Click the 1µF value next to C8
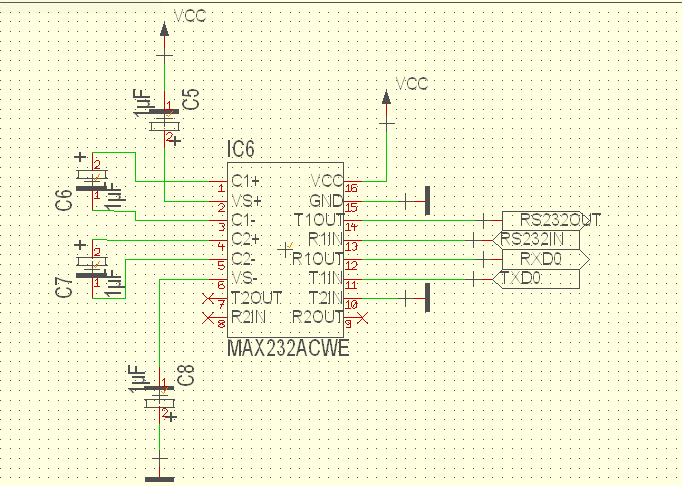 click(137, 379)
